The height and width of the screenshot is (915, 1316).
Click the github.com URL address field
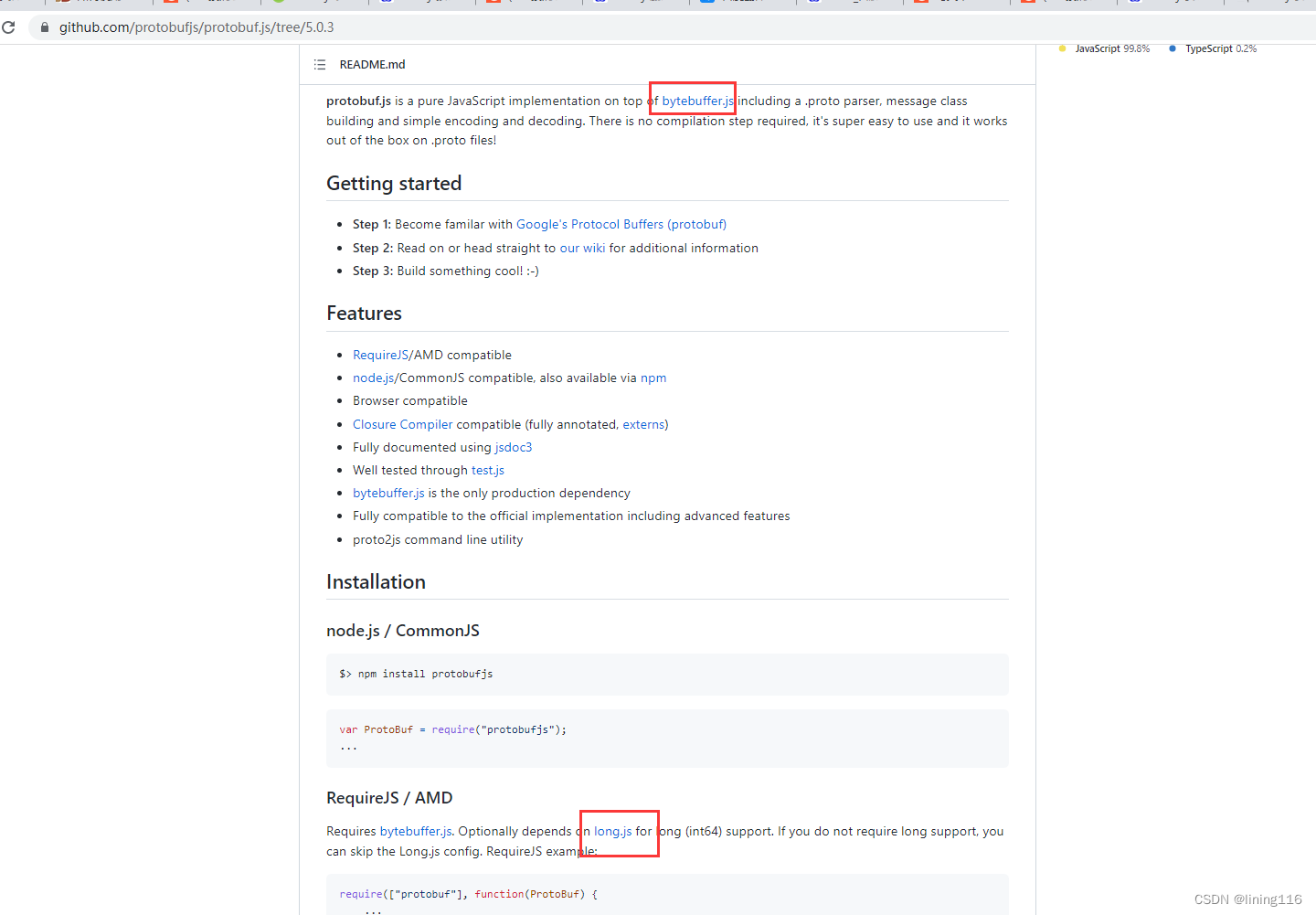pyautogui.click(x=673, y=27)
